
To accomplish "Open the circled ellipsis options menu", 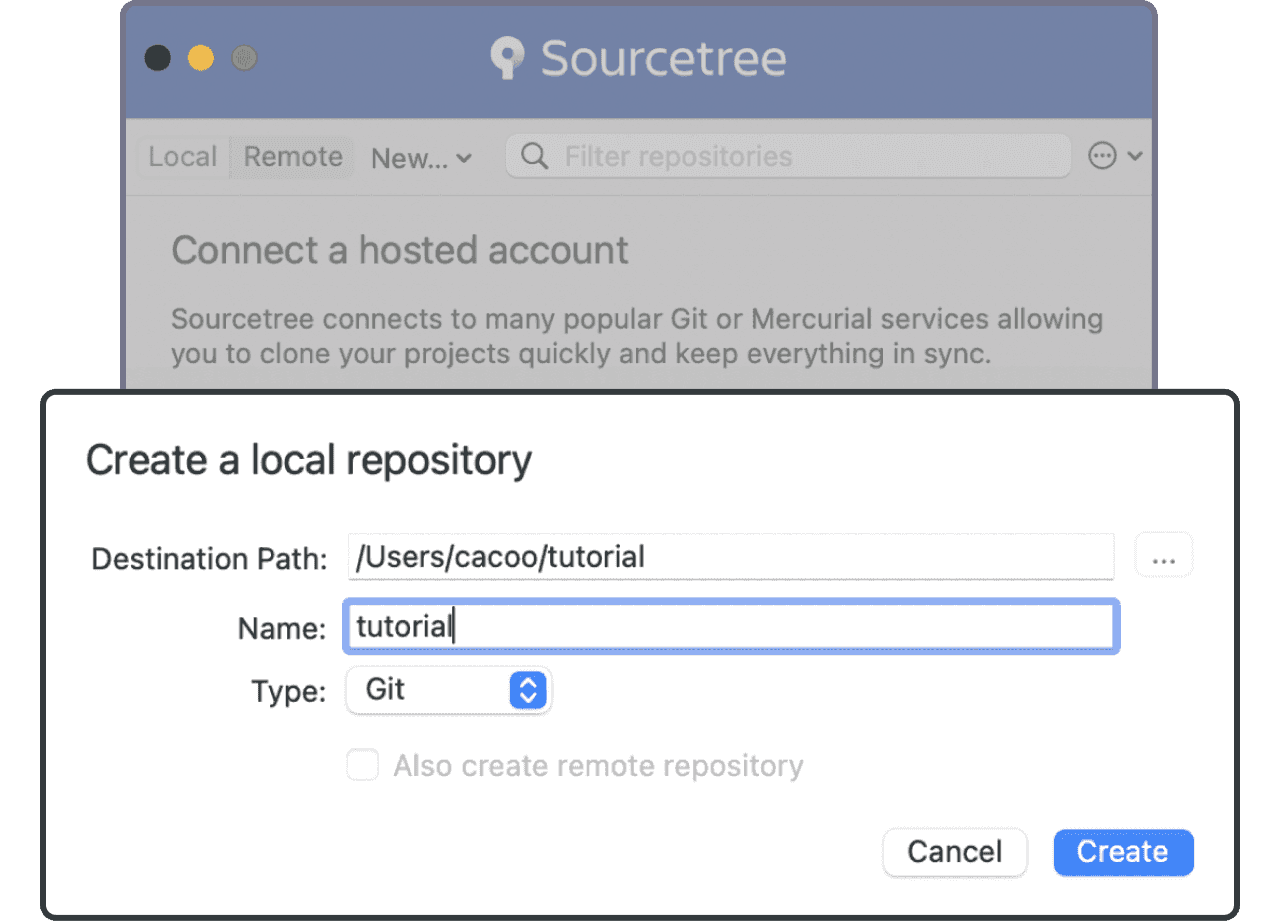I will point(1114,156).
